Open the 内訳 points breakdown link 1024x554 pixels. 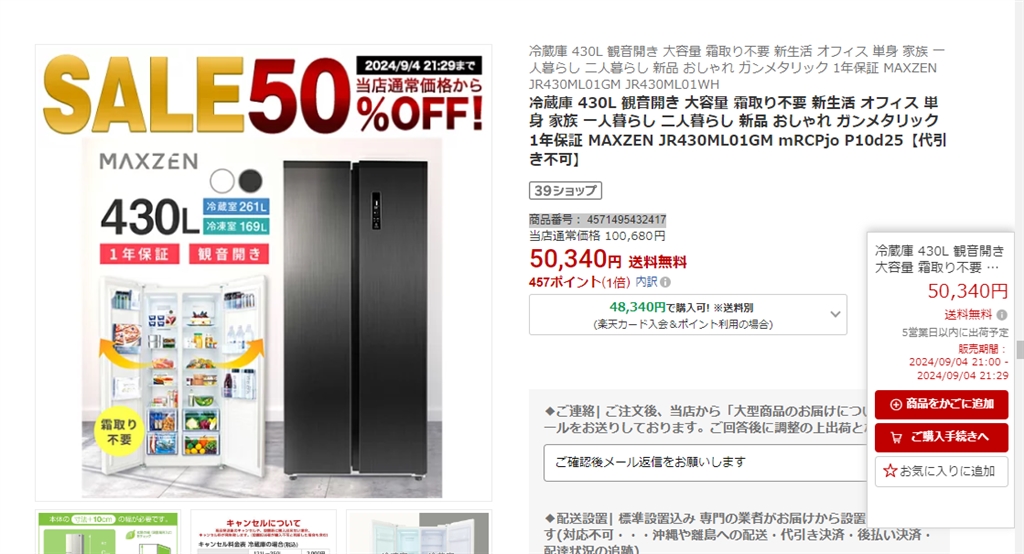pyautogui.click(x=646, y=282)
